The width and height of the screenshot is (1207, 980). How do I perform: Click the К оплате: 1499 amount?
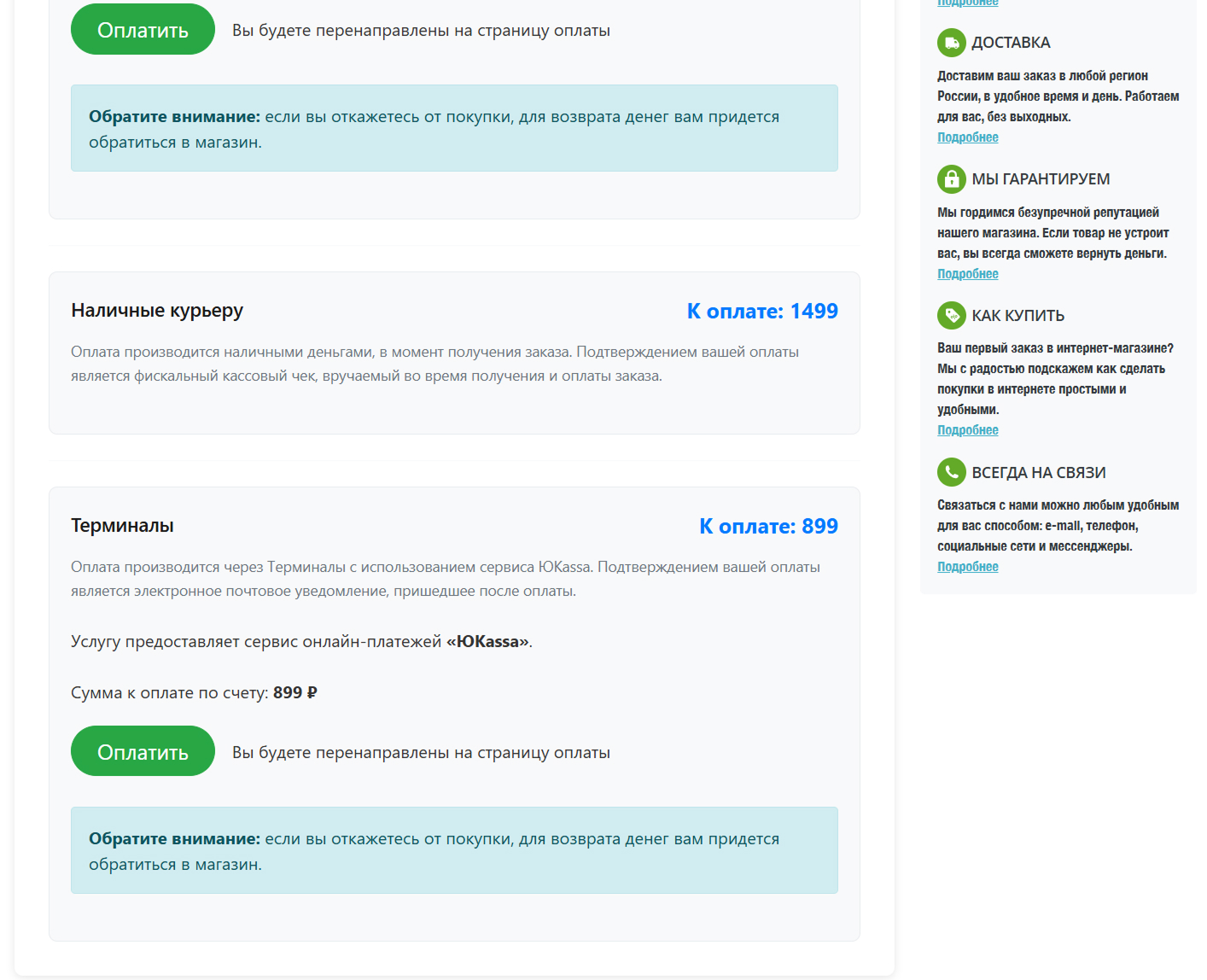pyautogui.click(x=763, y=311)
